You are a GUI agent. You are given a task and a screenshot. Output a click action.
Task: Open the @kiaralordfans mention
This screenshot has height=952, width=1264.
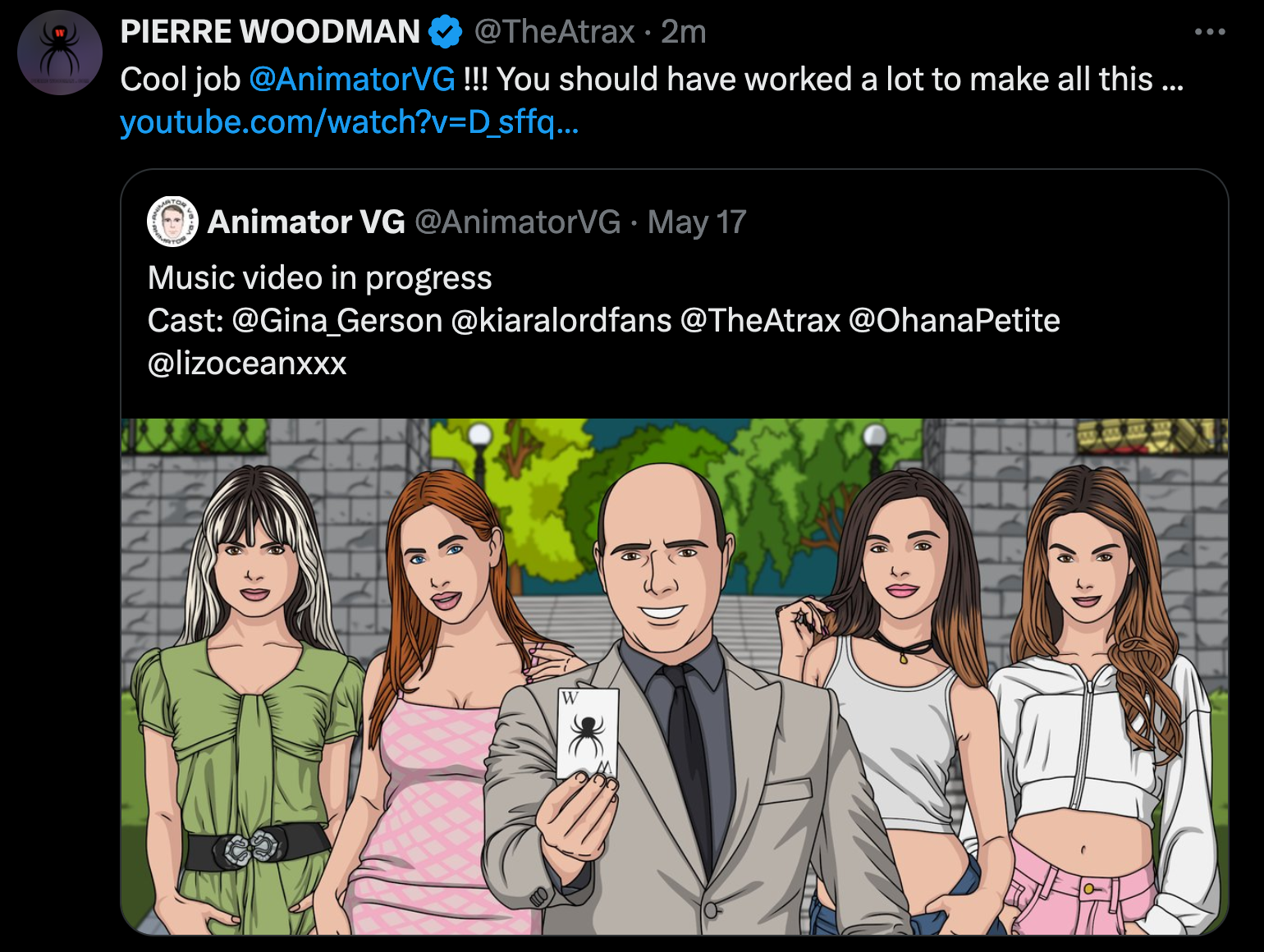[561, 321]
